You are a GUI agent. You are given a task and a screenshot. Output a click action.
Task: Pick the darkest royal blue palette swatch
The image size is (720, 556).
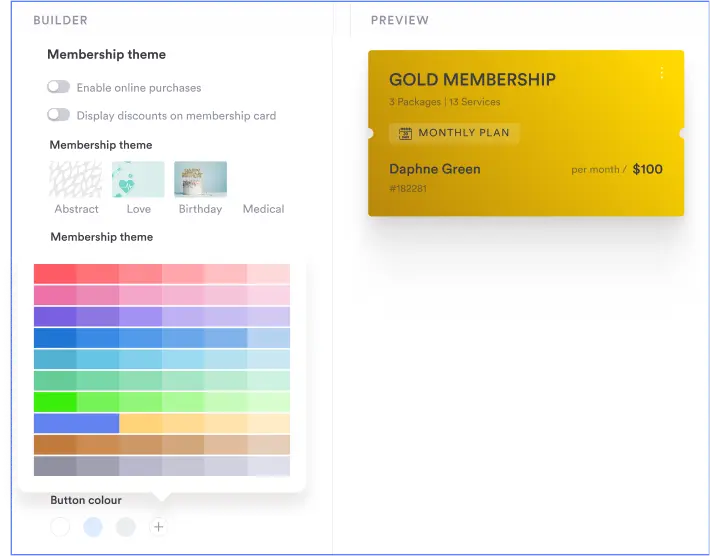(x=55, y=338)
